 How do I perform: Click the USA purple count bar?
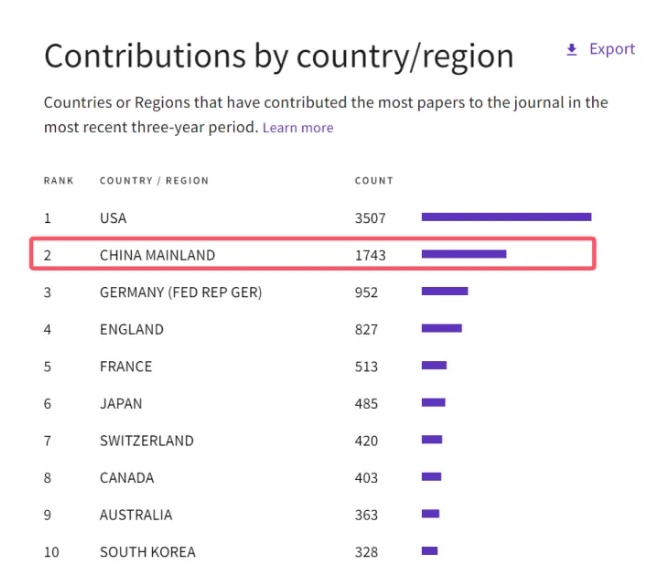click(x=506, y=217)
